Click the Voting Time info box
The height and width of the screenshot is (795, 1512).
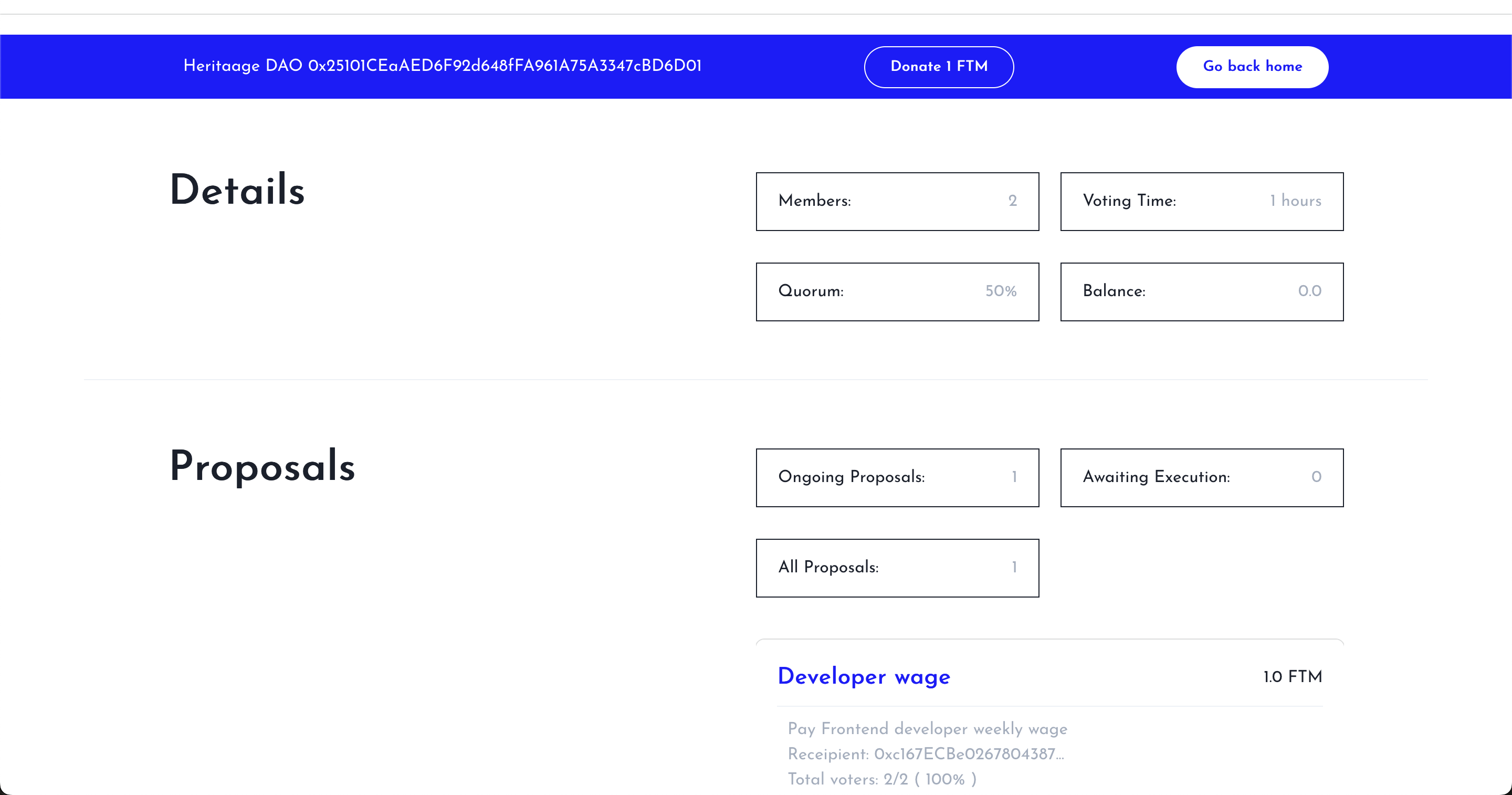pyautogui.click(x=1201, y=201)
